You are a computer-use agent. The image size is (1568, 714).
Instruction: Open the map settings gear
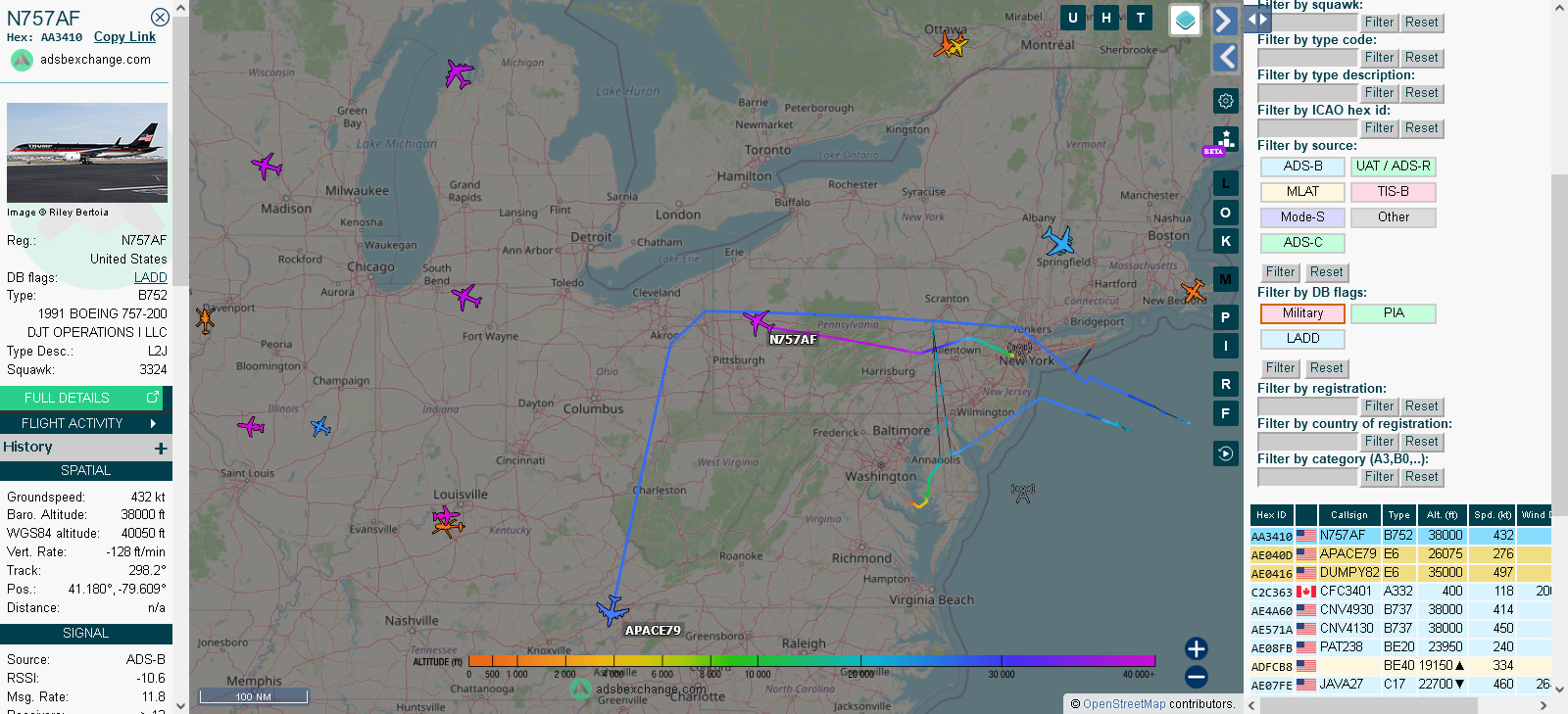click(x=1226, y=101)
